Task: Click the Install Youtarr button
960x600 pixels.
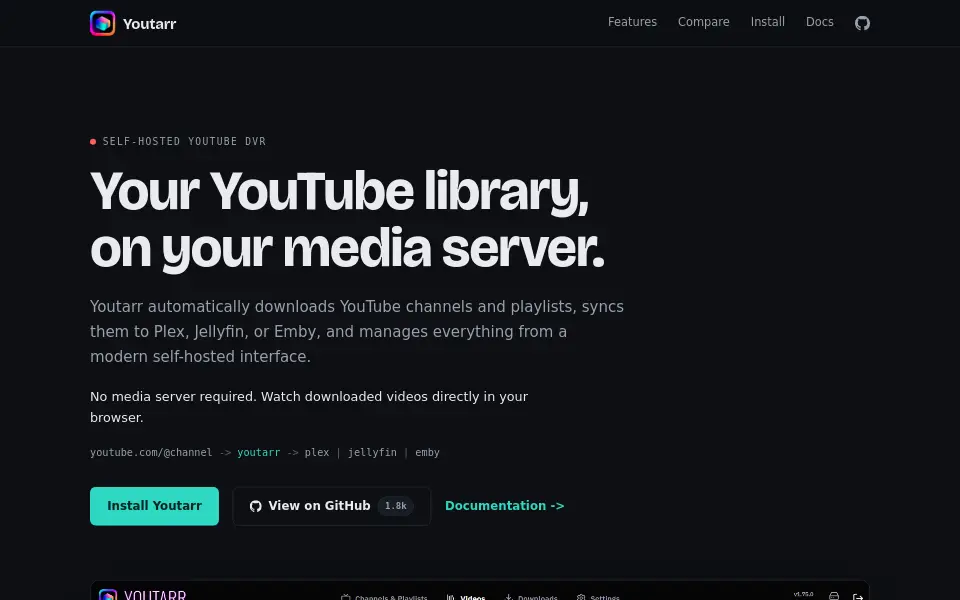Action: pyautogui.click(x=154, y=506)
